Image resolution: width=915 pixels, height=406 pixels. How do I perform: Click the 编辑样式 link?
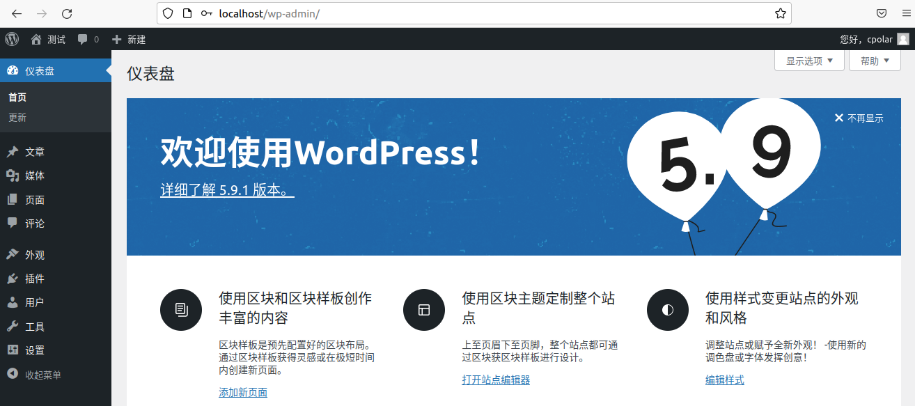tap(725, 380)
